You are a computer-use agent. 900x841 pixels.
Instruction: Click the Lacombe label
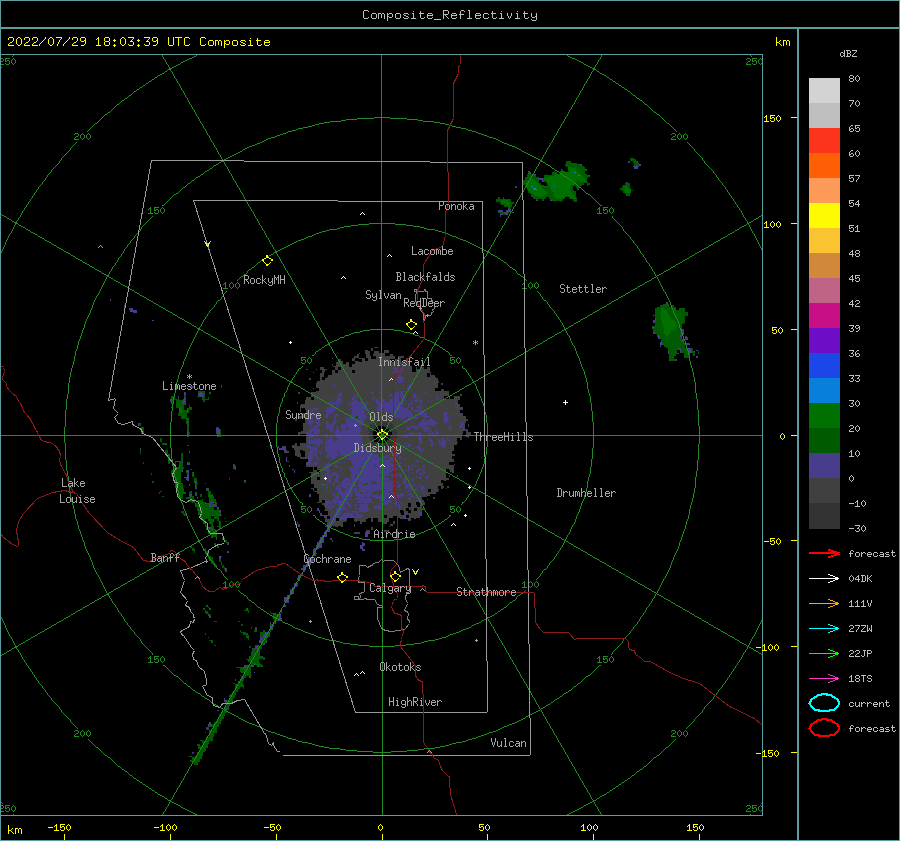[432, 251]
